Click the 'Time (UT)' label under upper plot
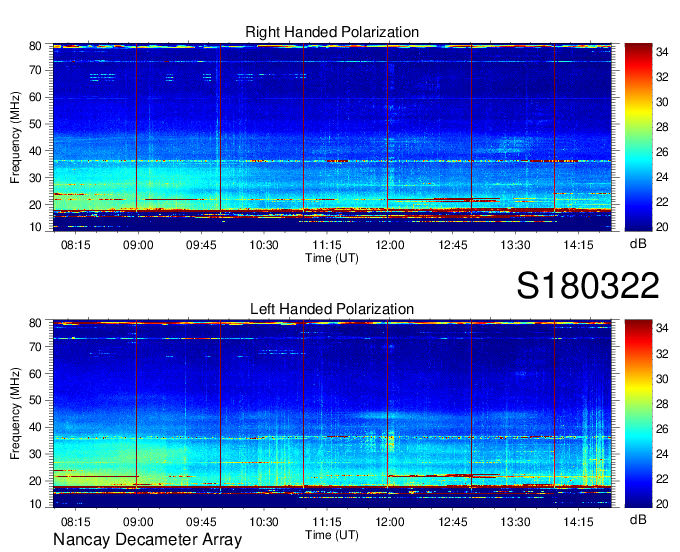The width and height of the screenshot is (680, 552). (x=332, y=258)
